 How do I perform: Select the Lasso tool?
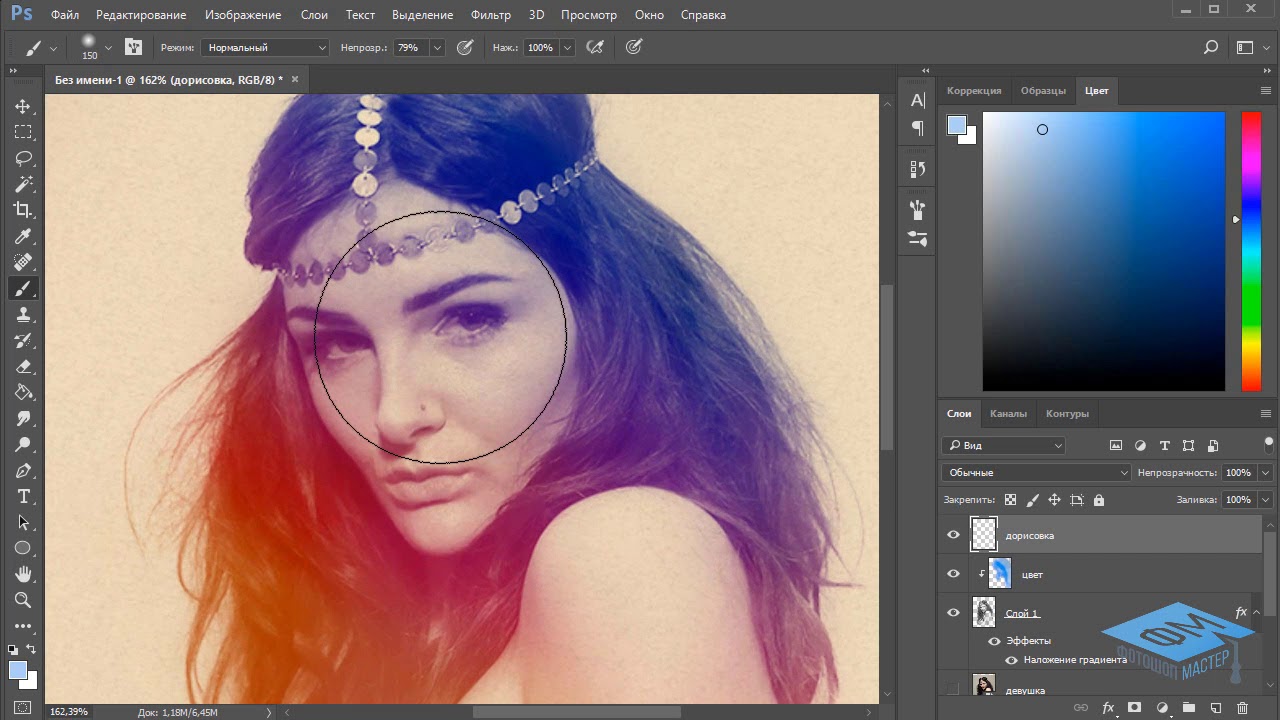pos(23,158)
